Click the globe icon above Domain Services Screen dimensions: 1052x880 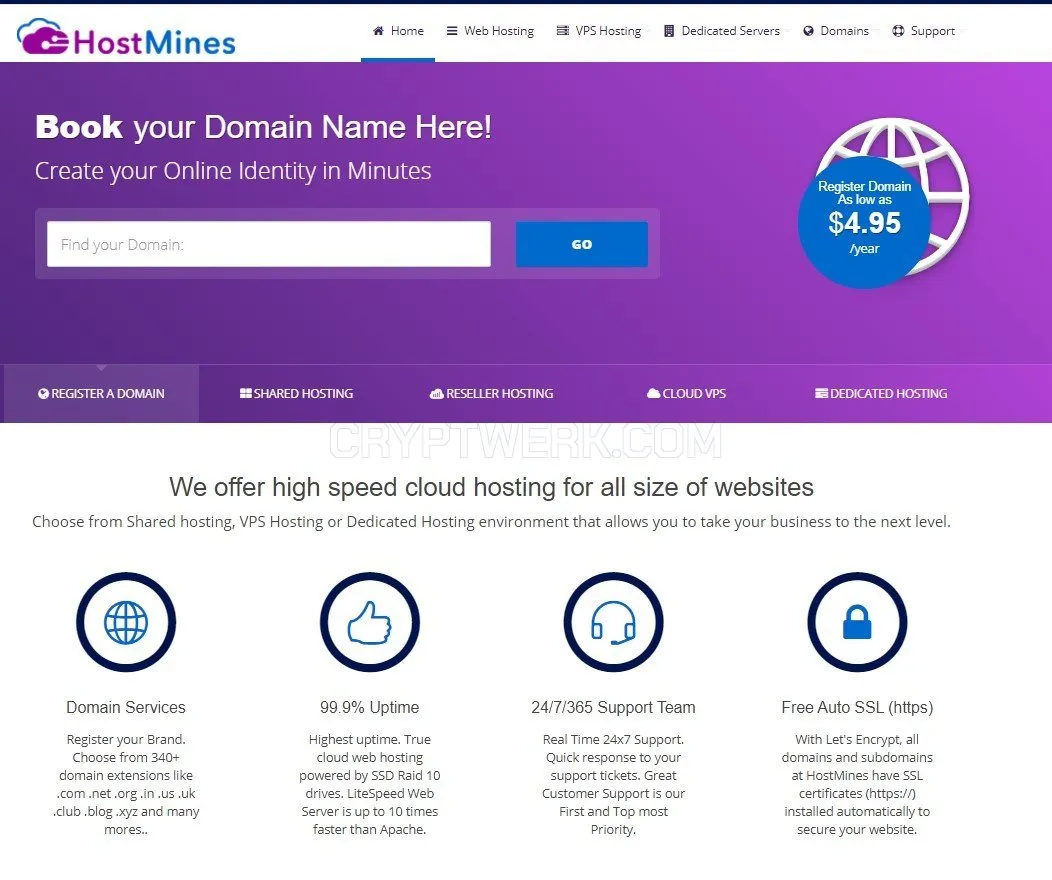pyautogui.click(x=126, y=622)
